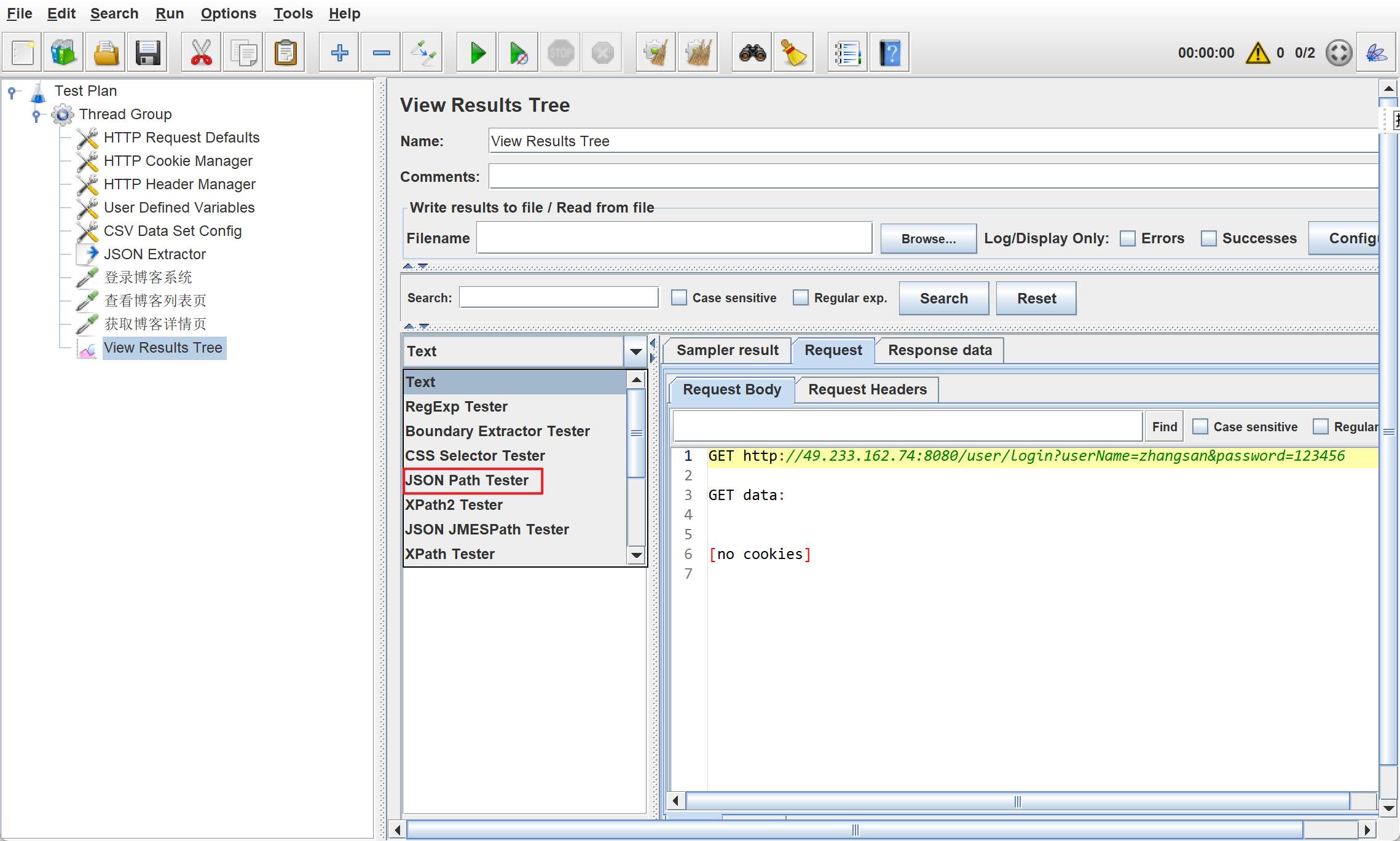Image resolution: width=1400 pixels, height=841 pixels.
Task: Click the Text renderer combo box arrow
Action: [635, 351]
